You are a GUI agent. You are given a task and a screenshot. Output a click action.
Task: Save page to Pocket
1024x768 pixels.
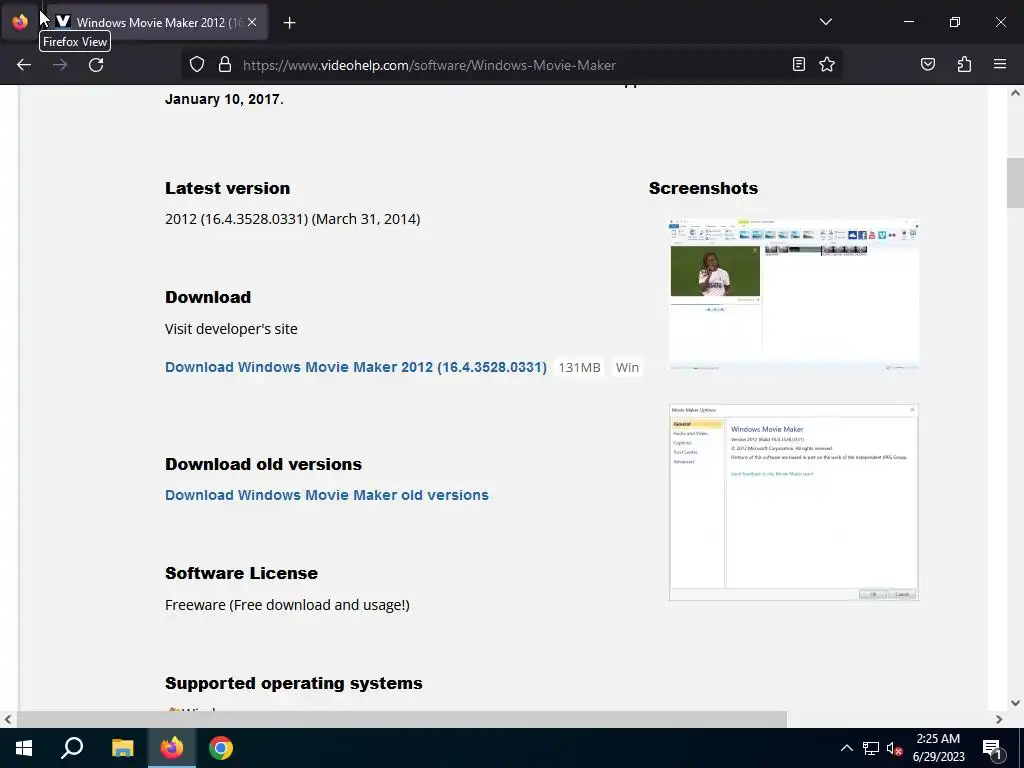[x=927, y=64]
